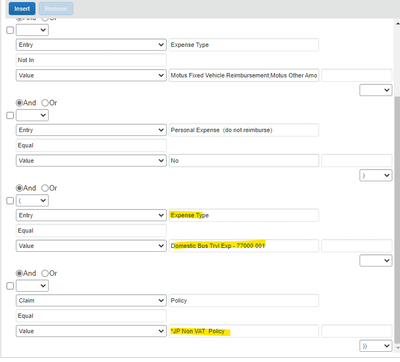Open Entry dropdown next to Personal Expense field

[91, 130]
